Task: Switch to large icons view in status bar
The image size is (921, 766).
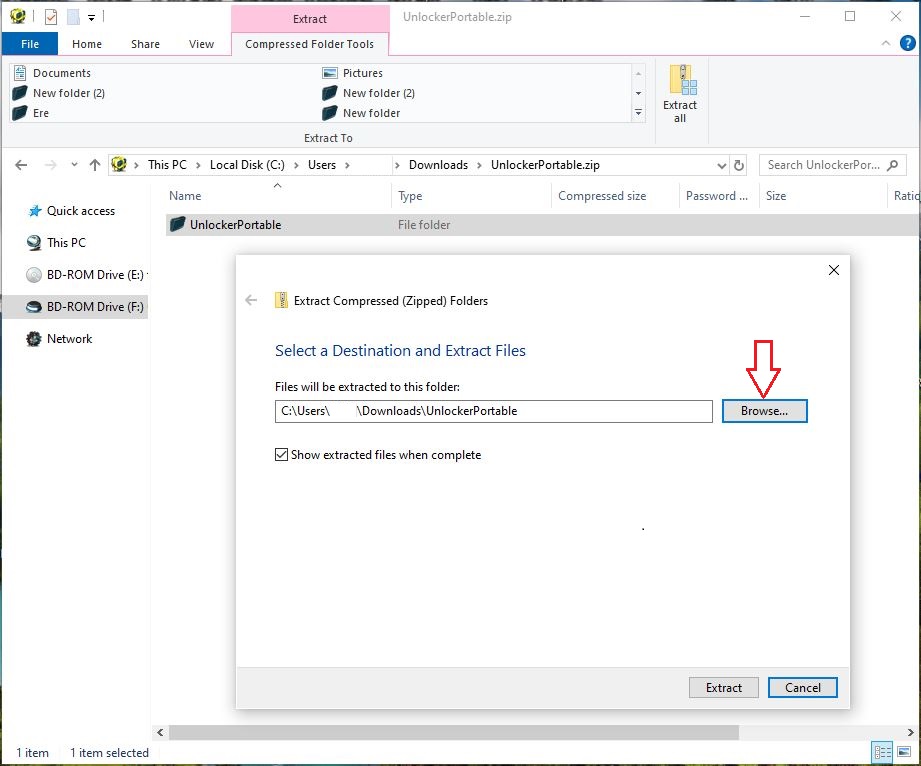Action: (905, 752)
